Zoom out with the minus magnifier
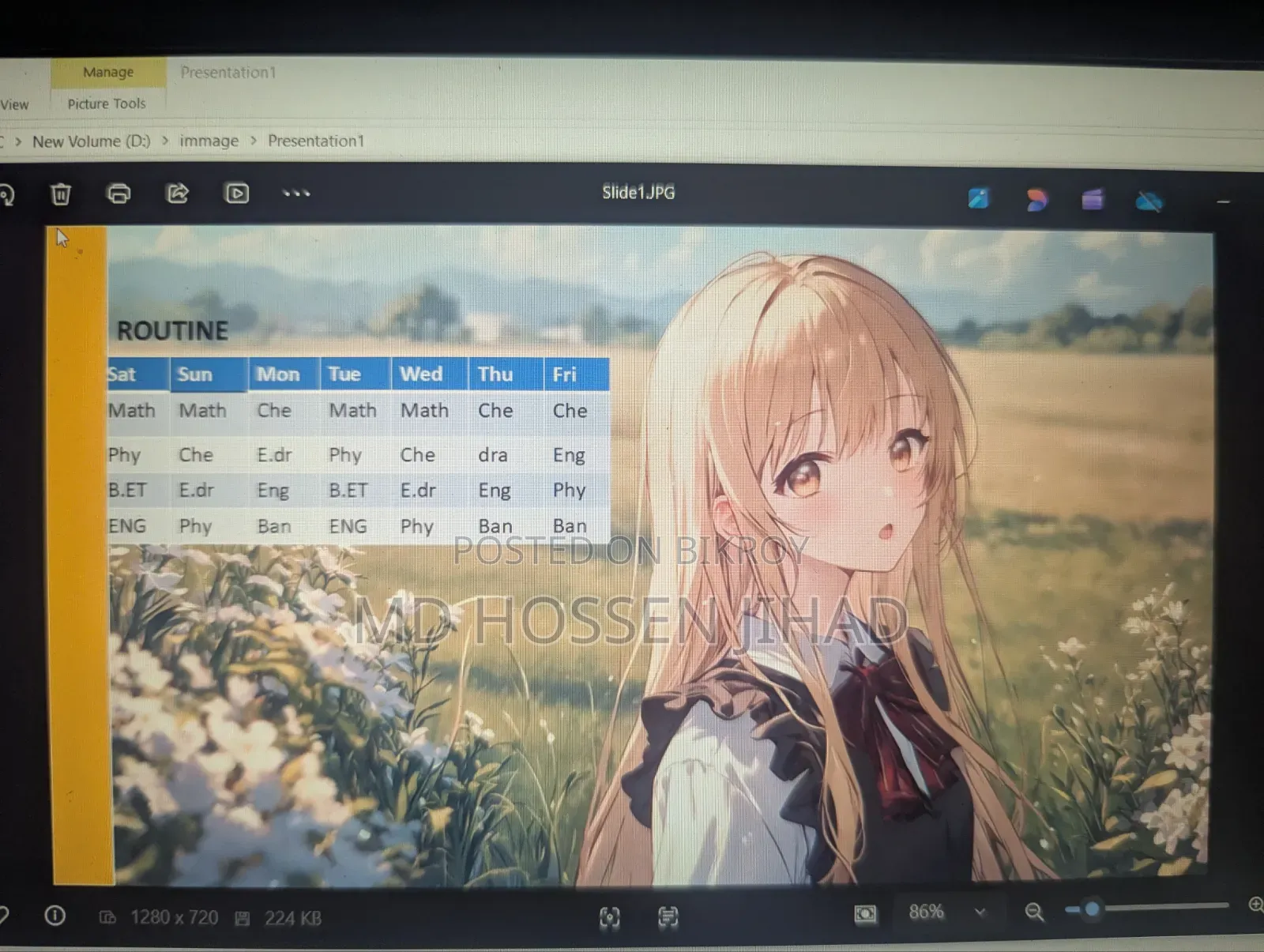The image size is (1264, 952). (1034, 912)
